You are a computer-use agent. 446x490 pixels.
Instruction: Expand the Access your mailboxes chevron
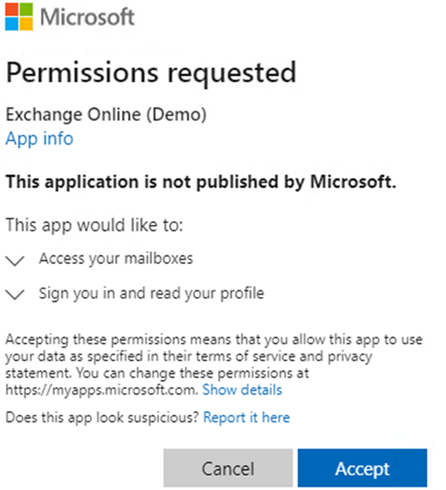[x=15, y=261]
